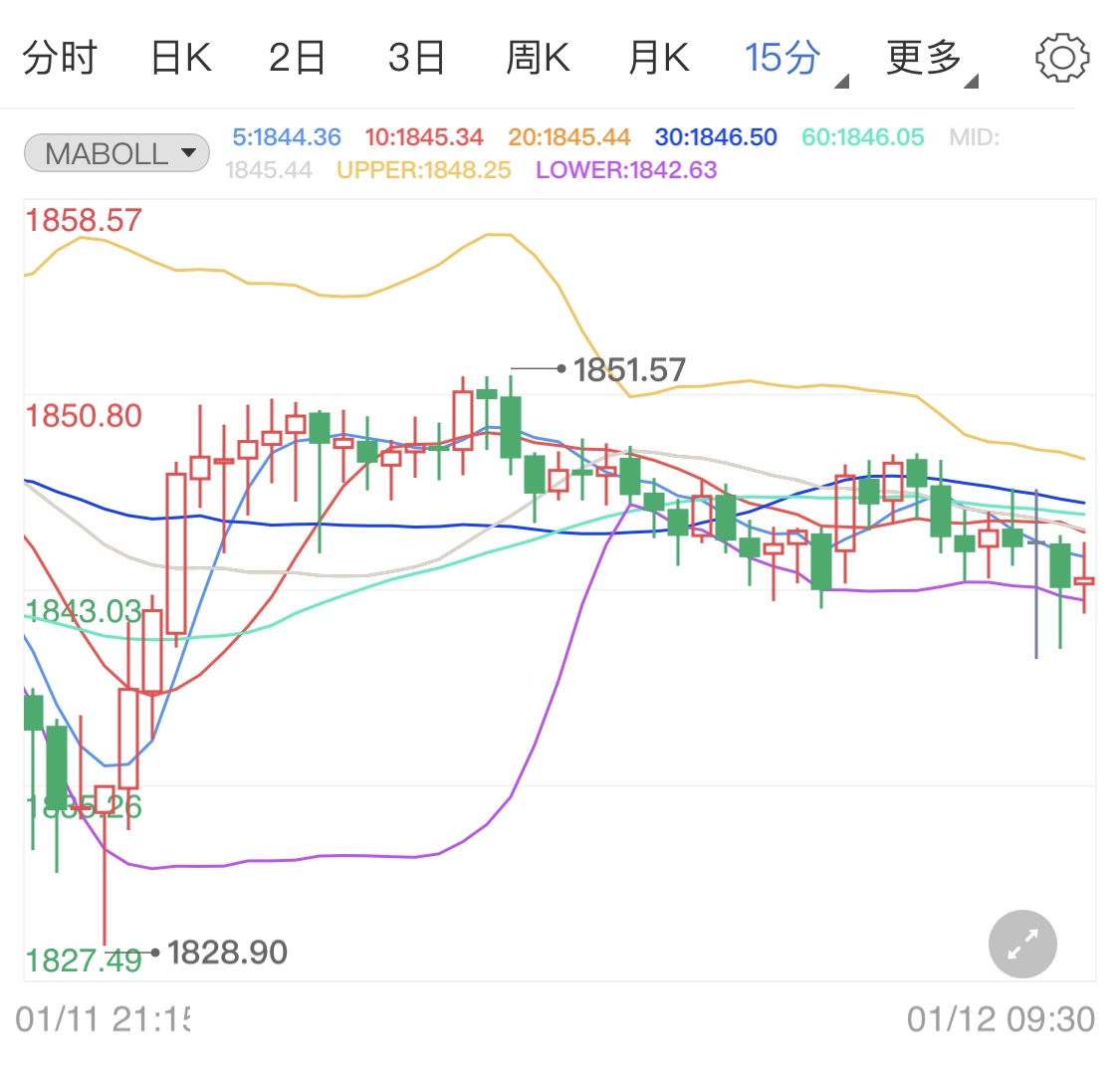Select the 月K chart view
Viewport: 1120px width, 1068px height.
tap(657, 57)
